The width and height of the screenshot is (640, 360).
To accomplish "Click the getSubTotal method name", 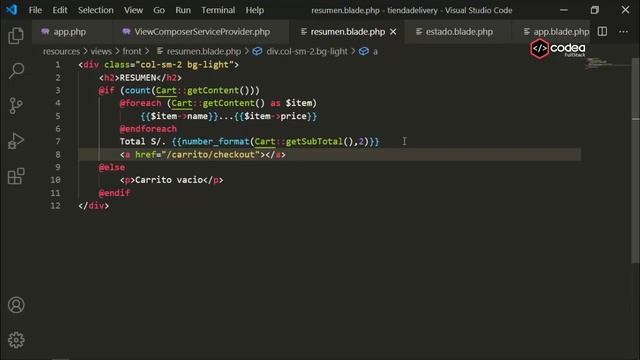I will (x=314, y=142).
